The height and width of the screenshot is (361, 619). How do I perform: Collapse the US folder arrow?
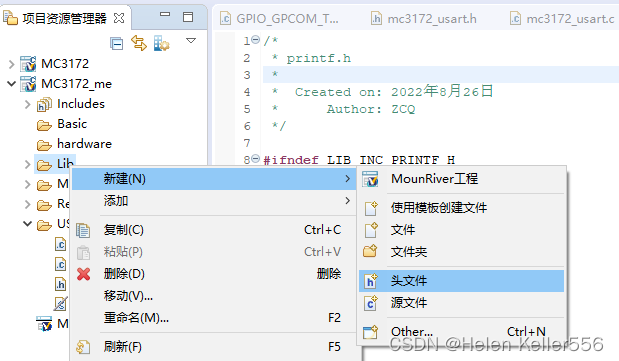pos(27,224)
